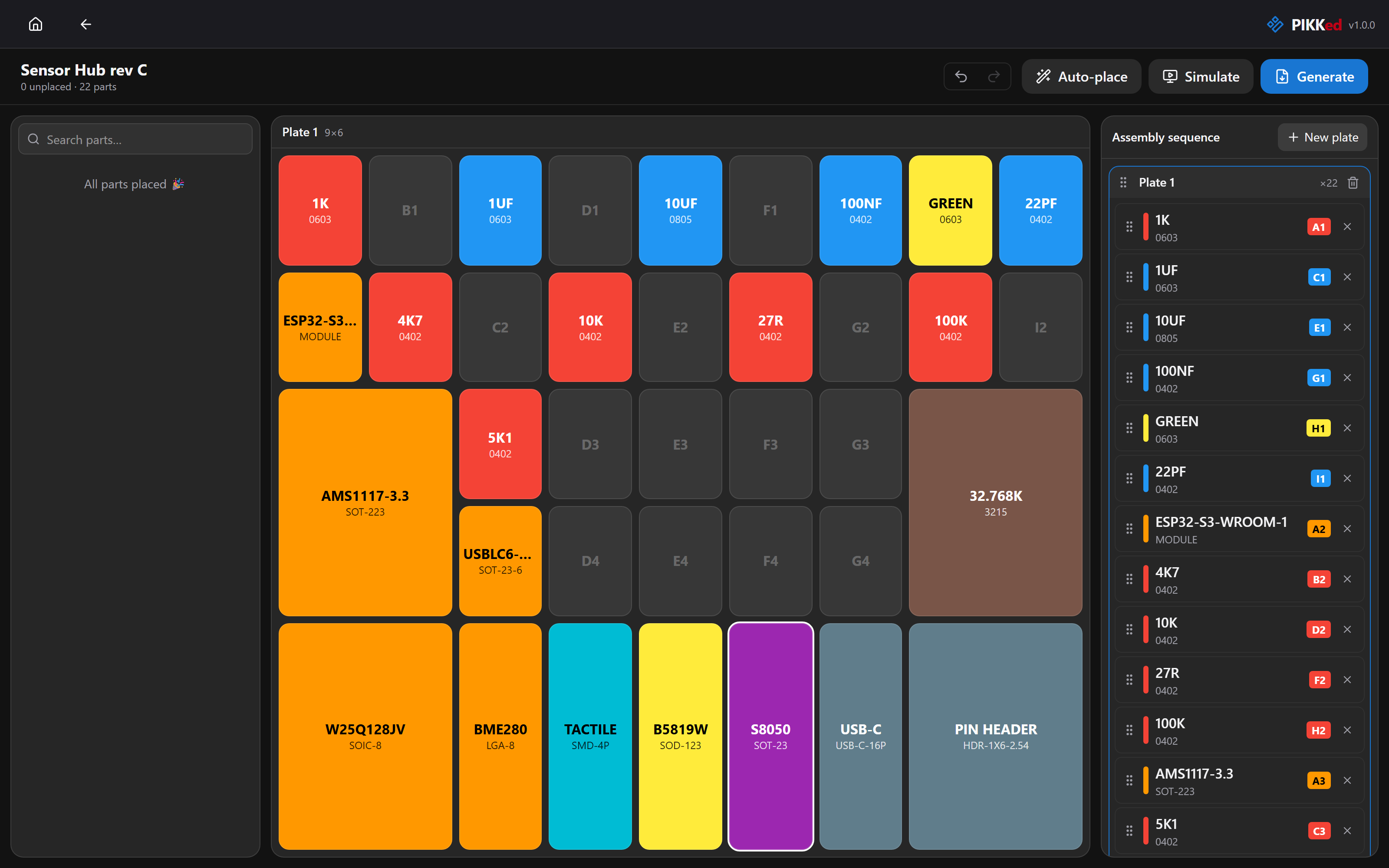Remove 100K from the assembly sequence
The height and width of the screenshot is (868, 1389).
[x=1347, y=730]
